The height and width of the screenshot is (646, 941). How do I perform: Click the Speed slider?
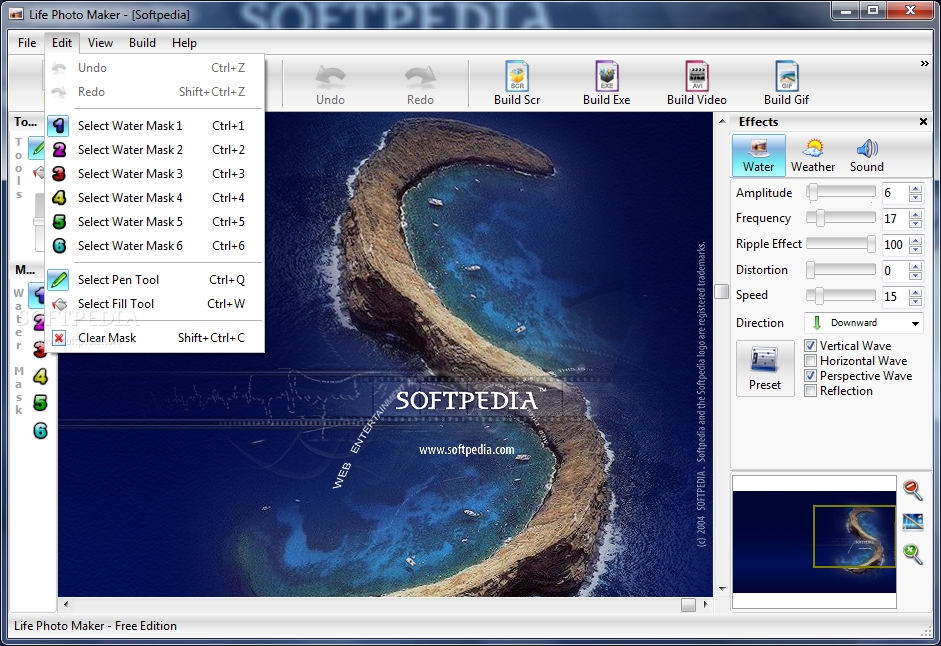841,295
